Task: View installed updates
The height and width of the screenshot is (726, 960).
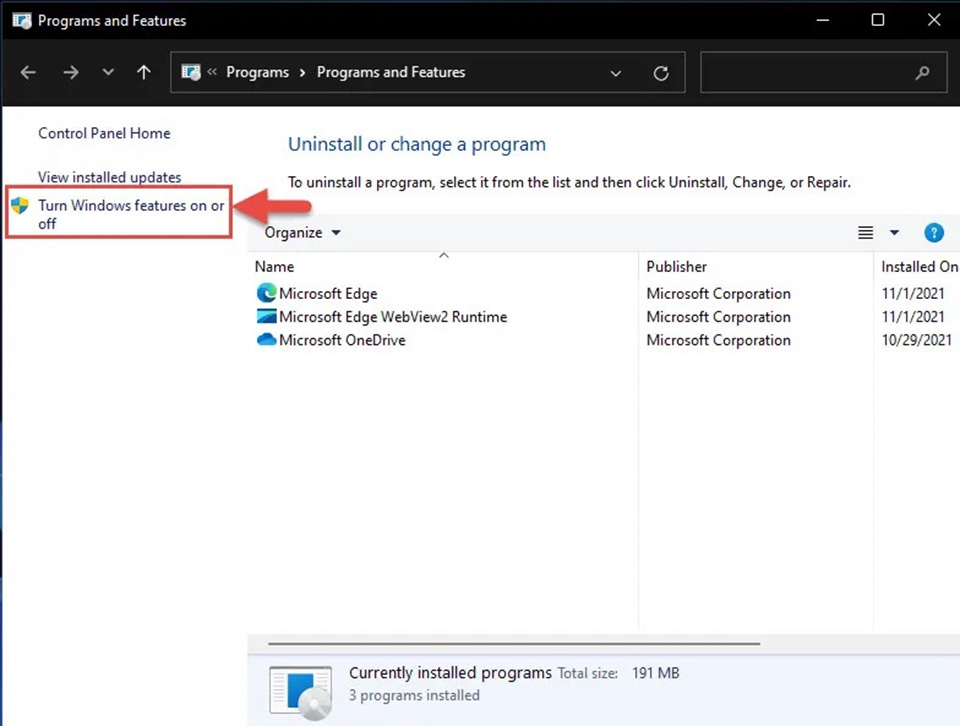Action: point(109,177)
